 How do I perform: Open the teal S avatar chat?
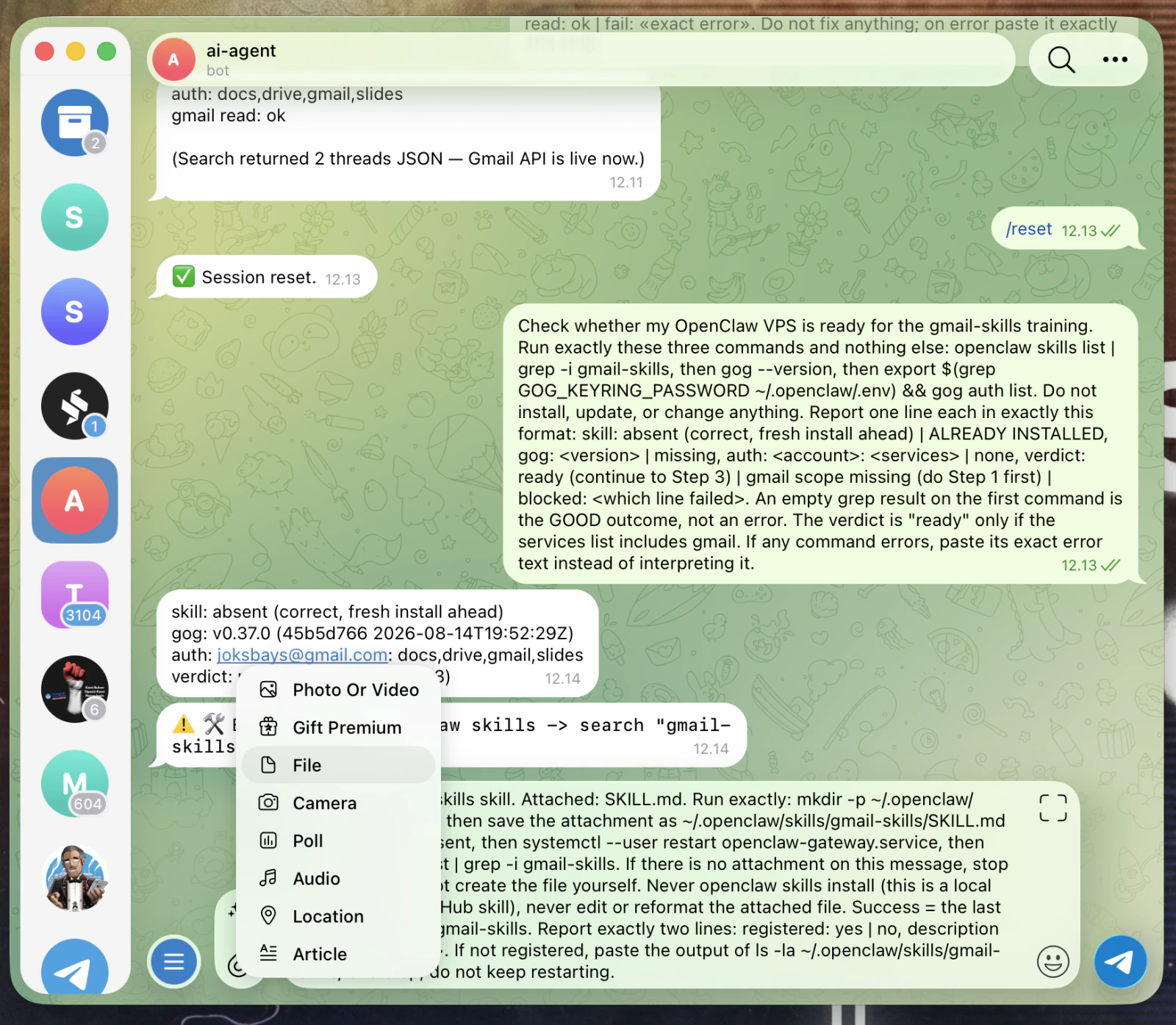tap(74, 217)
